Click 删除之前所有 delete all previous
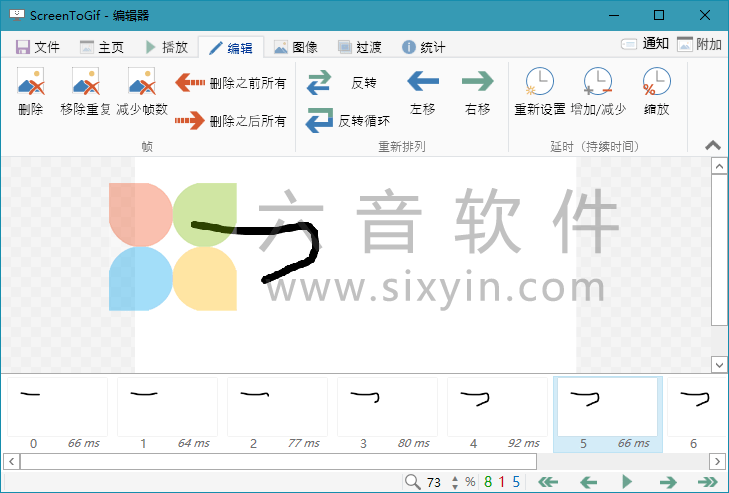 pos(231,83)
